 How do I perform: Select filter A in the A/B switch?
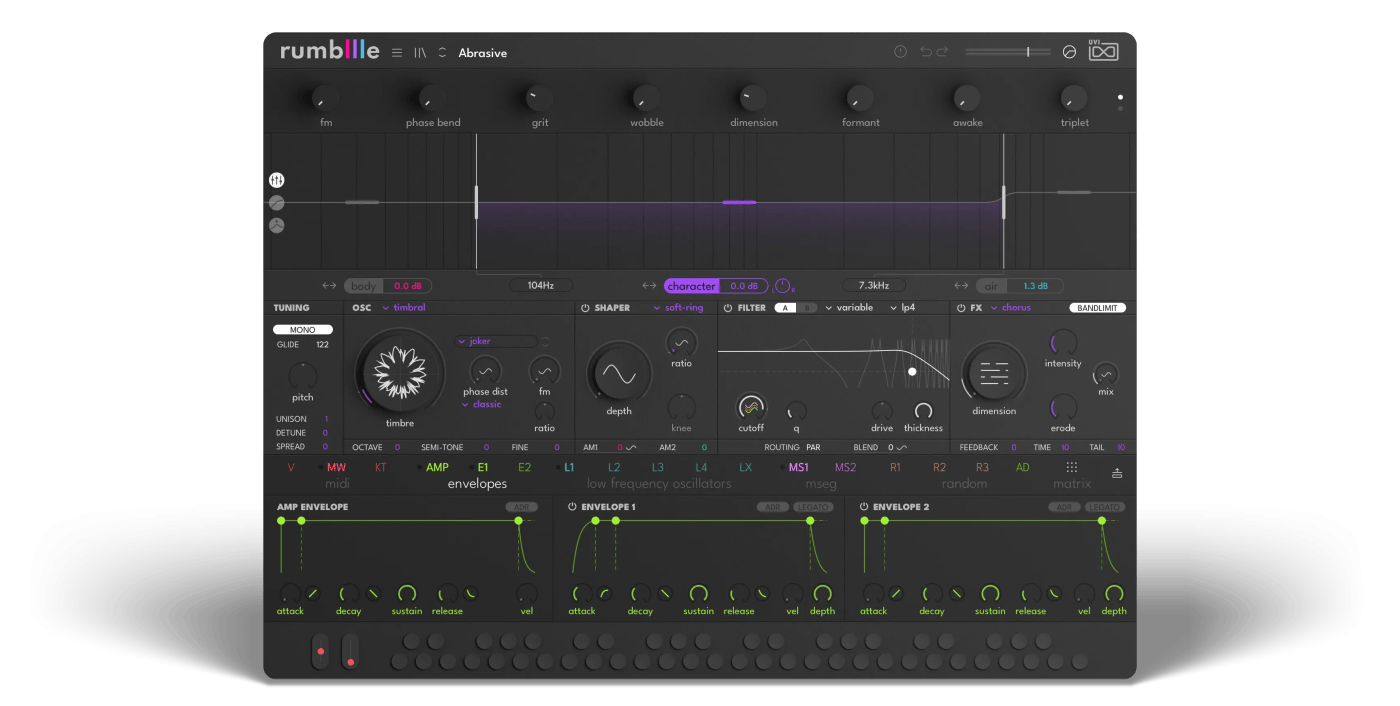[785, 308]
